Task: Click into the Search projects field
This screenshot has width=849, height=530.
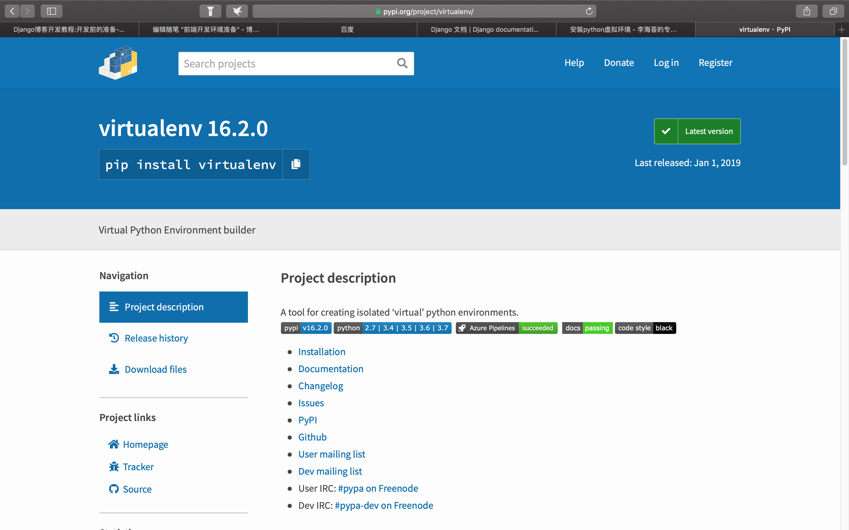Action: pyautogui.click(x=285, y=63)
